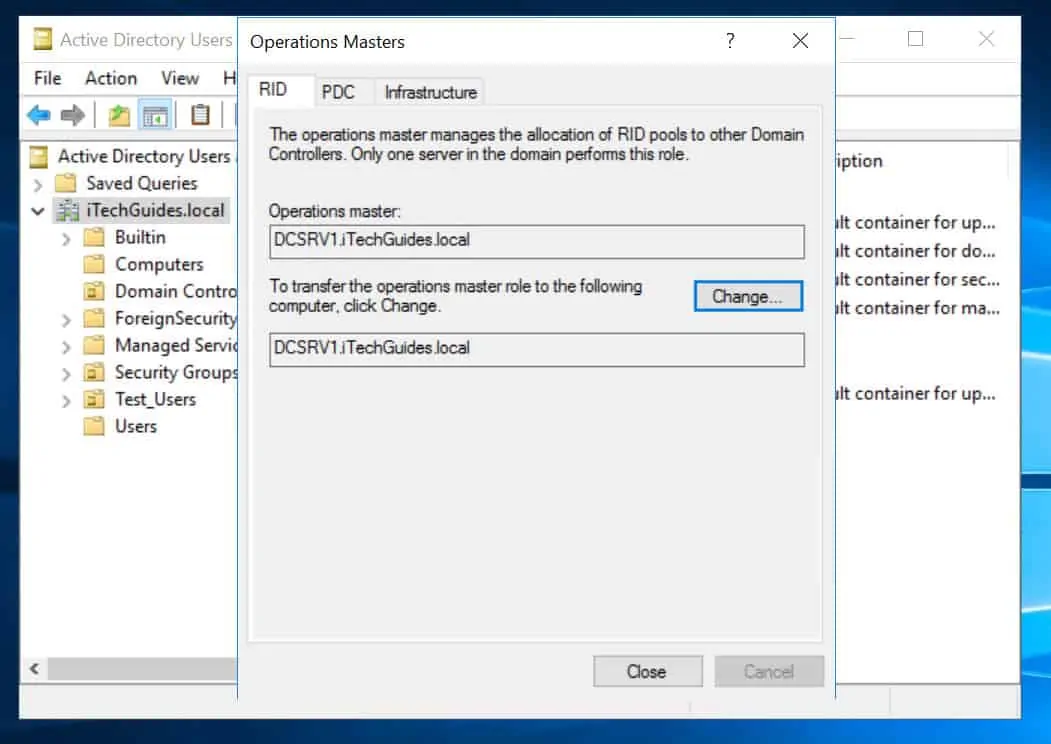Click the Computers folder icon
Viewport: 1051px width, 744px height.
pyautogui.click(x=94, y=264)
